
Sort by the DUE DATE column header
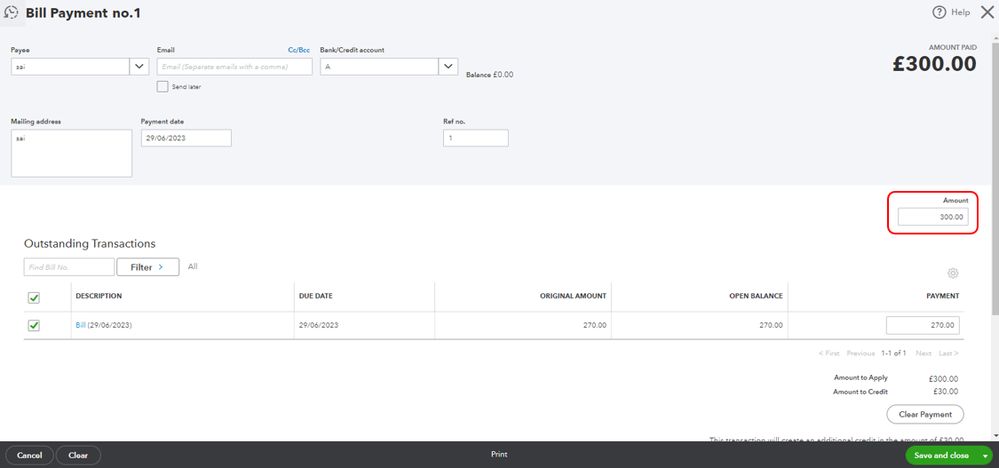click(x=316, y=296)
